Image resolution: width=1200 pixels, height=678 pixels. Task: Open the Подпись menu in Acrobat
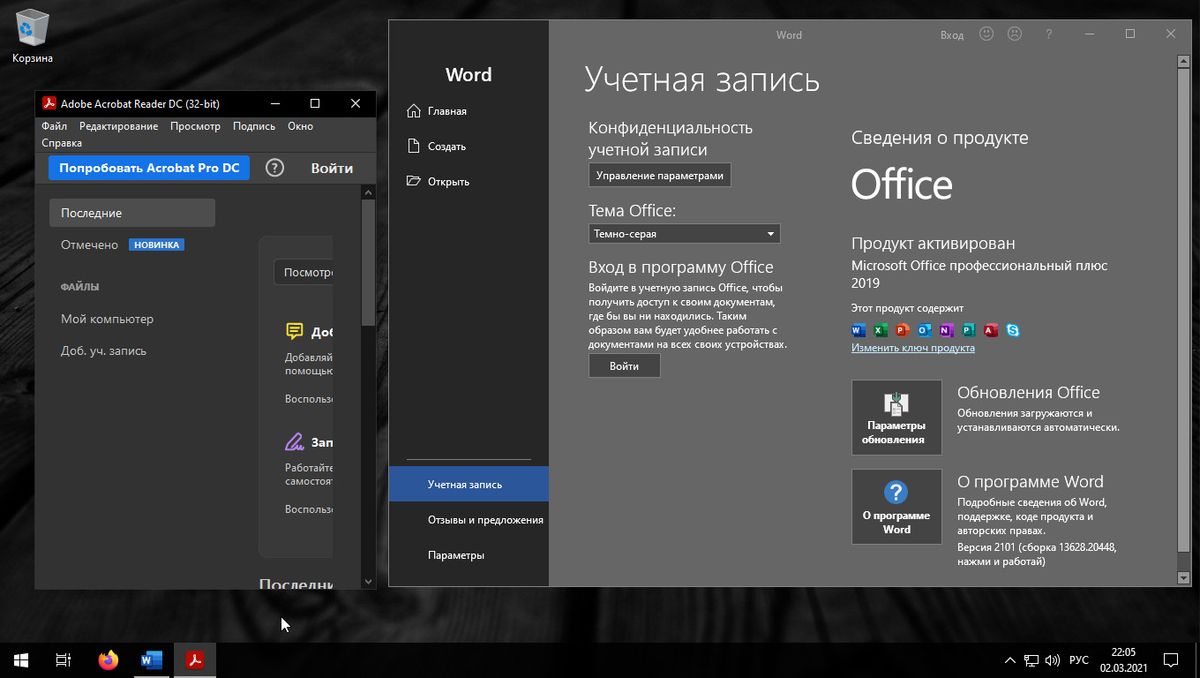click(x=254, y=126)
